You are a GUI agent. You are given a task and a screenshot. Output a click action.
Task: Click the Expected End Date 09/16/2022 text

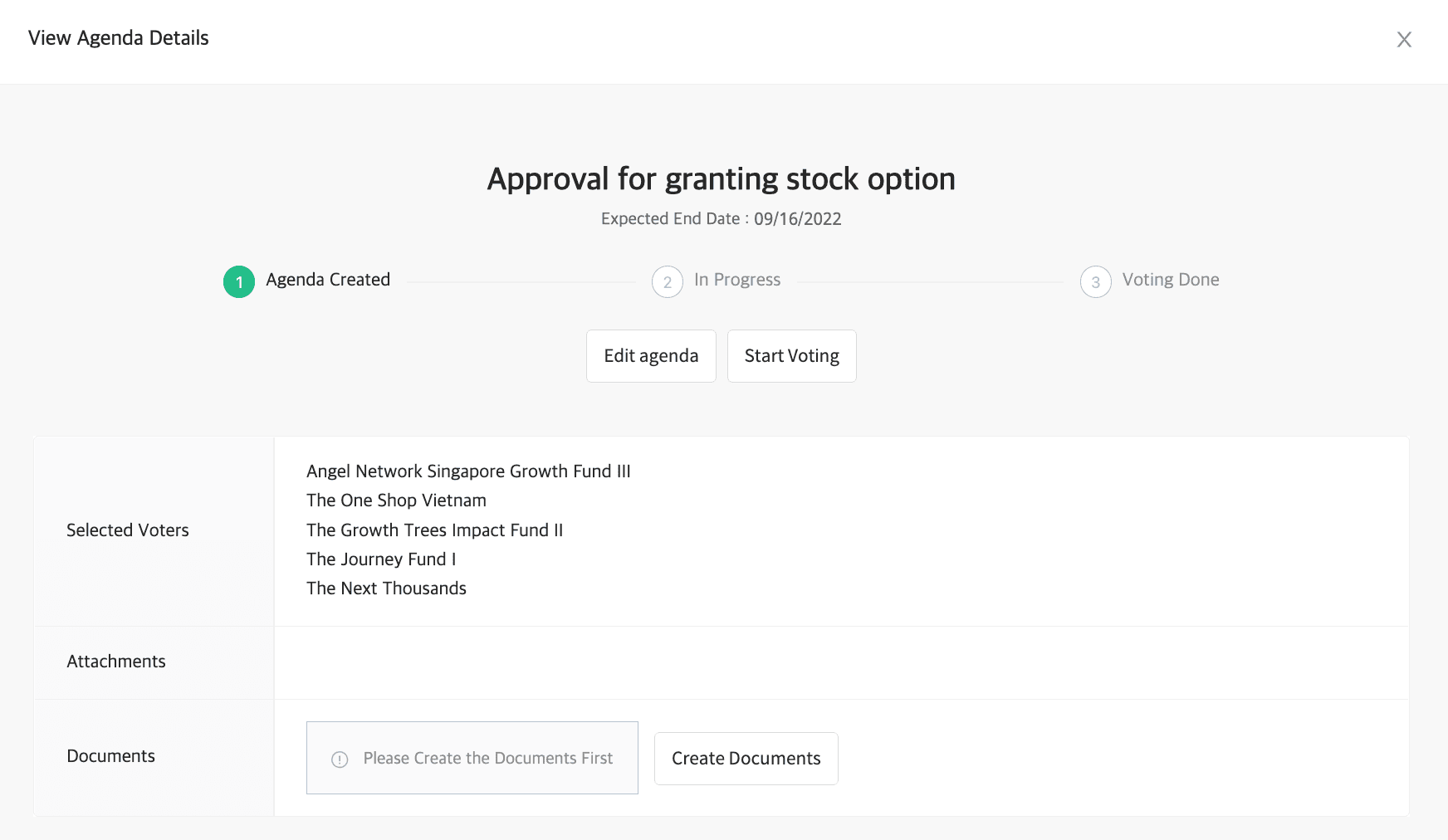click(x=721, y=219)
